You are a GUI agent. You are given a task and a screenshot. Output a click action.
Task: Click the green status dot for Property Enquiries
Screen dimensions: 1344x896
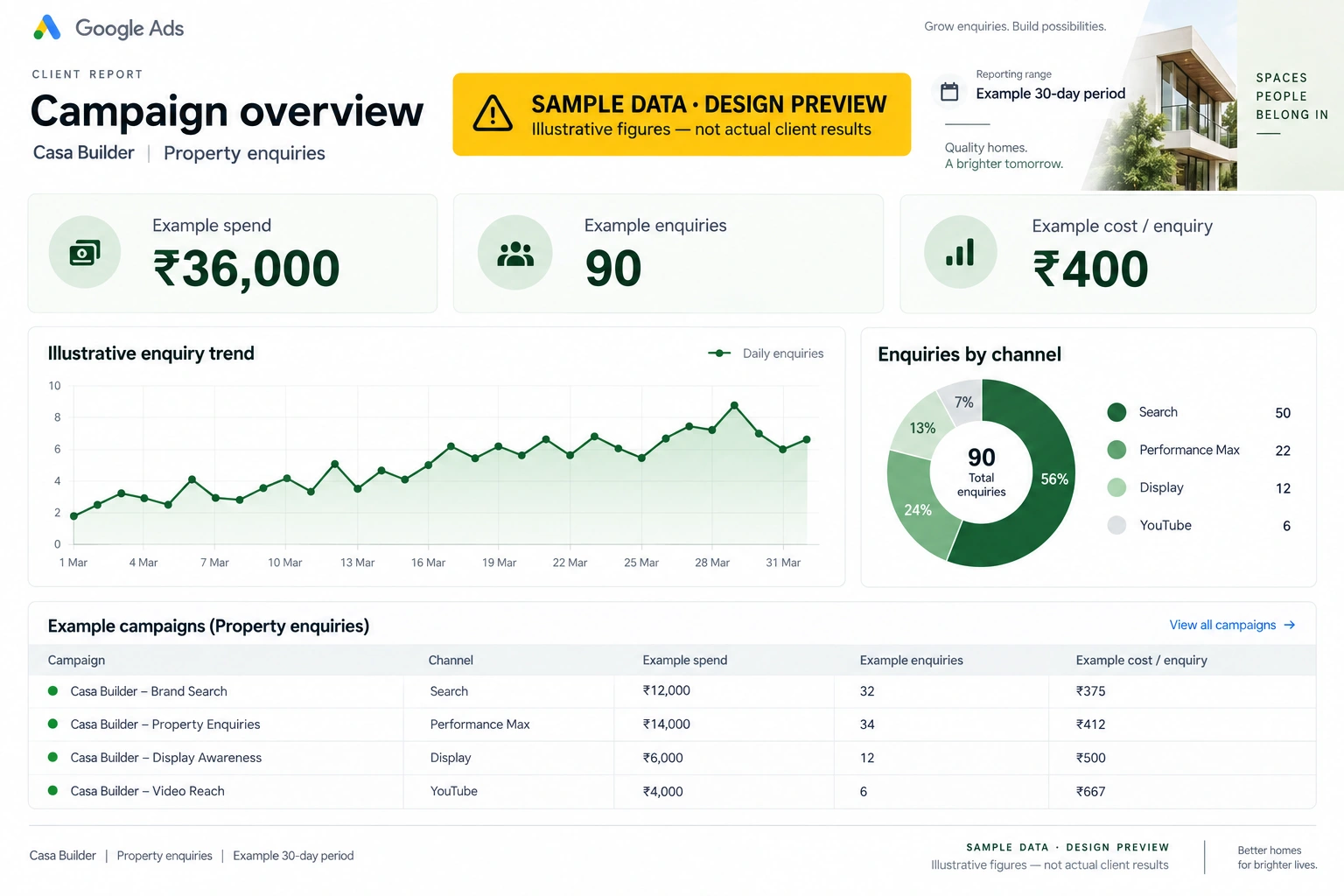(x=52, y=724)
